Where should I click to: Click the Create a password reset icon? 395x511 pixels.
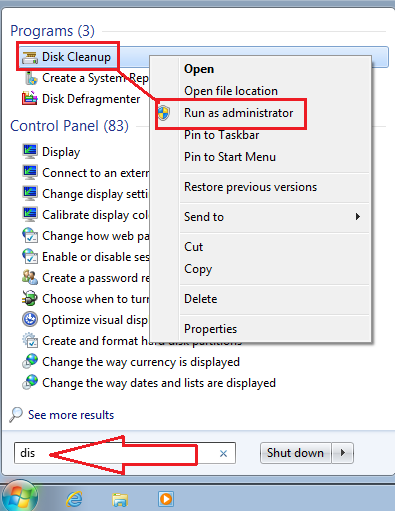pyautogui.click(x=30, y=277)
